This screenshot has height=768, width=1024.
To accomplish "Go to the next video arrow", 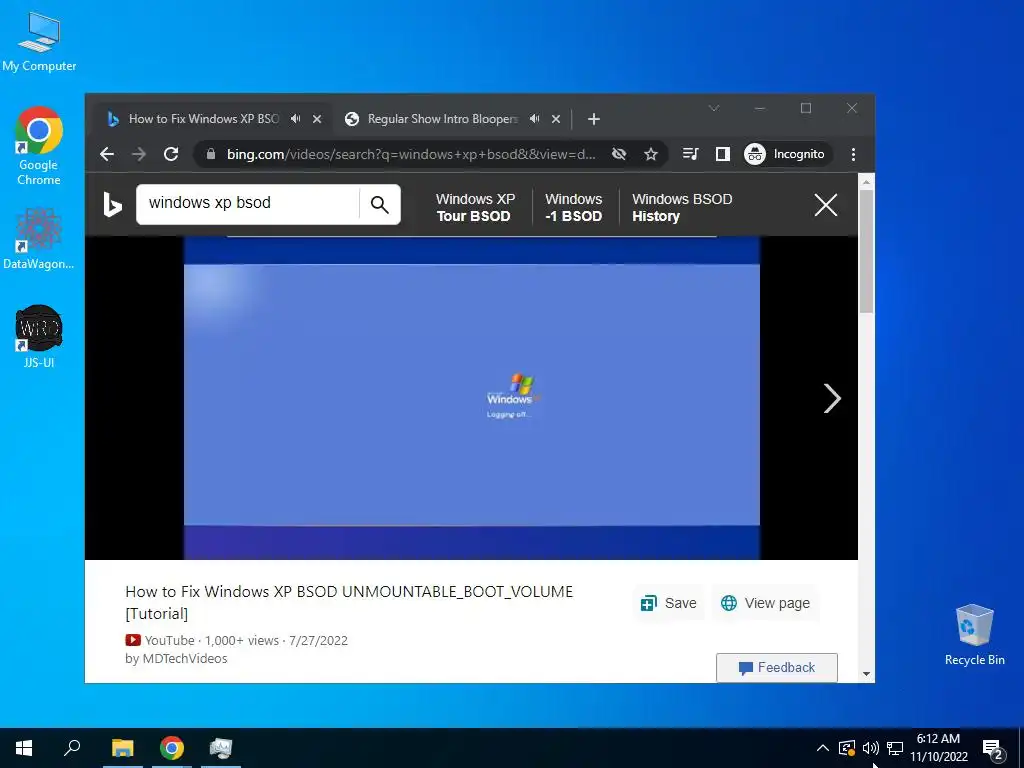I will pyautogui.click(x=831, y=398).
